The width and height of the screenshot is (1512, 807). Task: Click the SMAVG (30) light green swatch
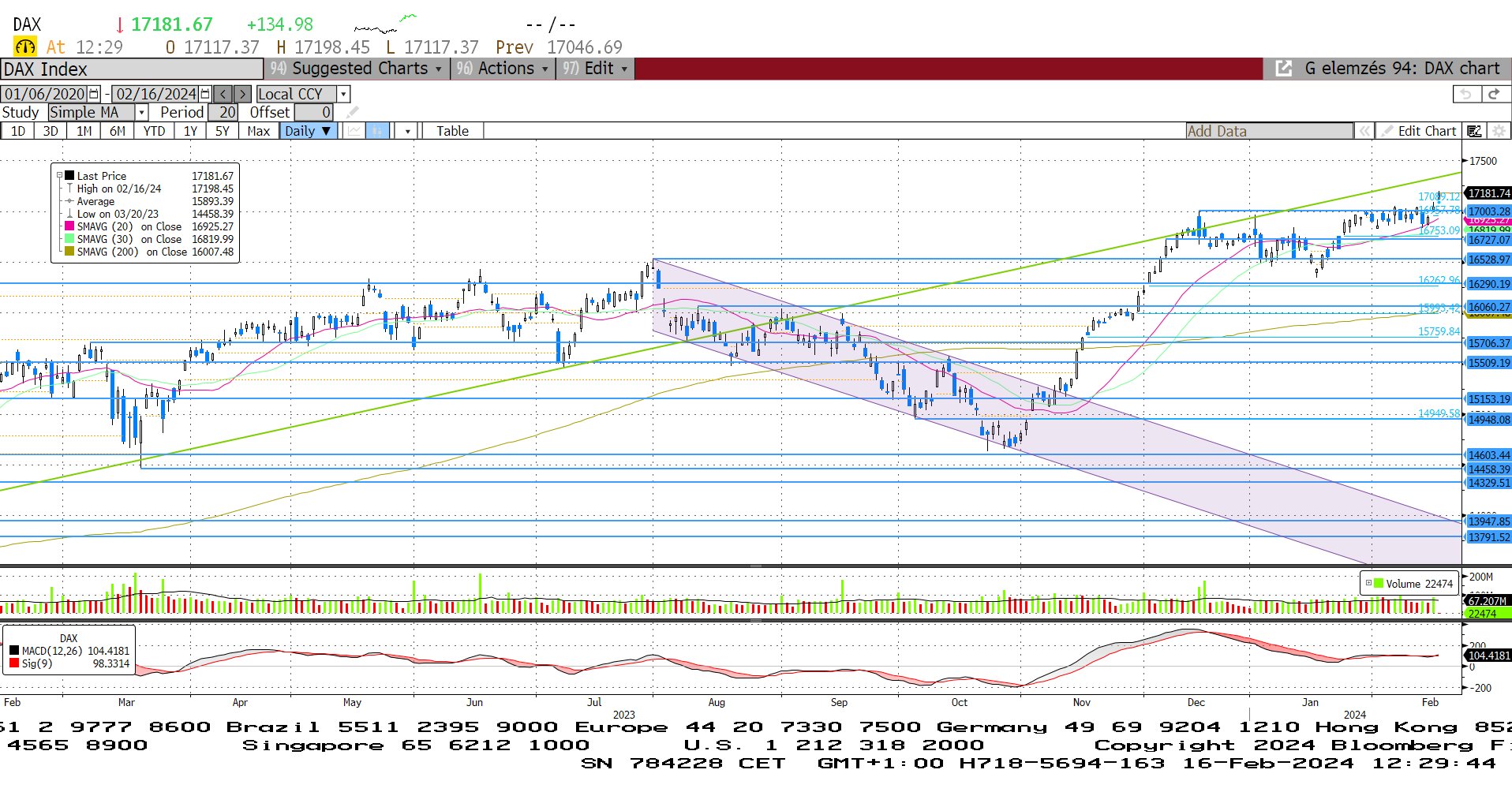69,239
